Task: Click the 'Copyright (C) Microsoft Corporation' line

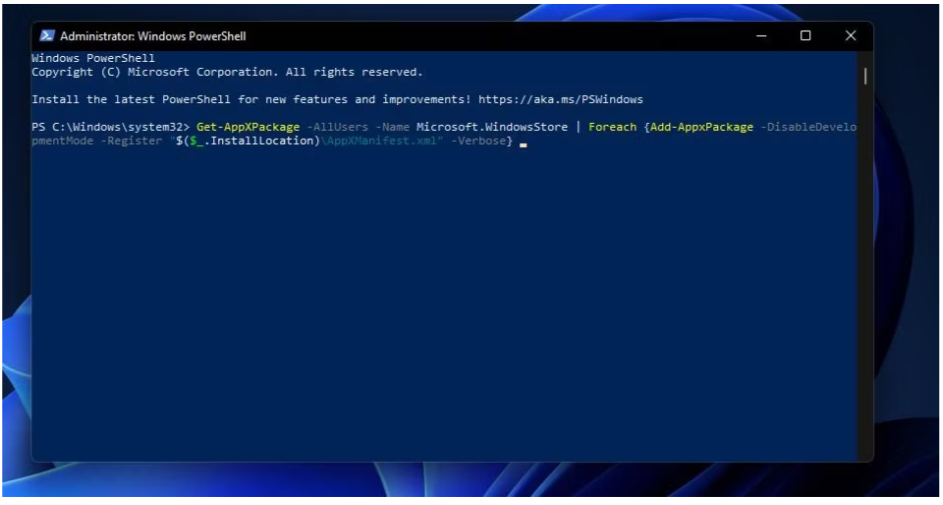Action: (227, 72)
